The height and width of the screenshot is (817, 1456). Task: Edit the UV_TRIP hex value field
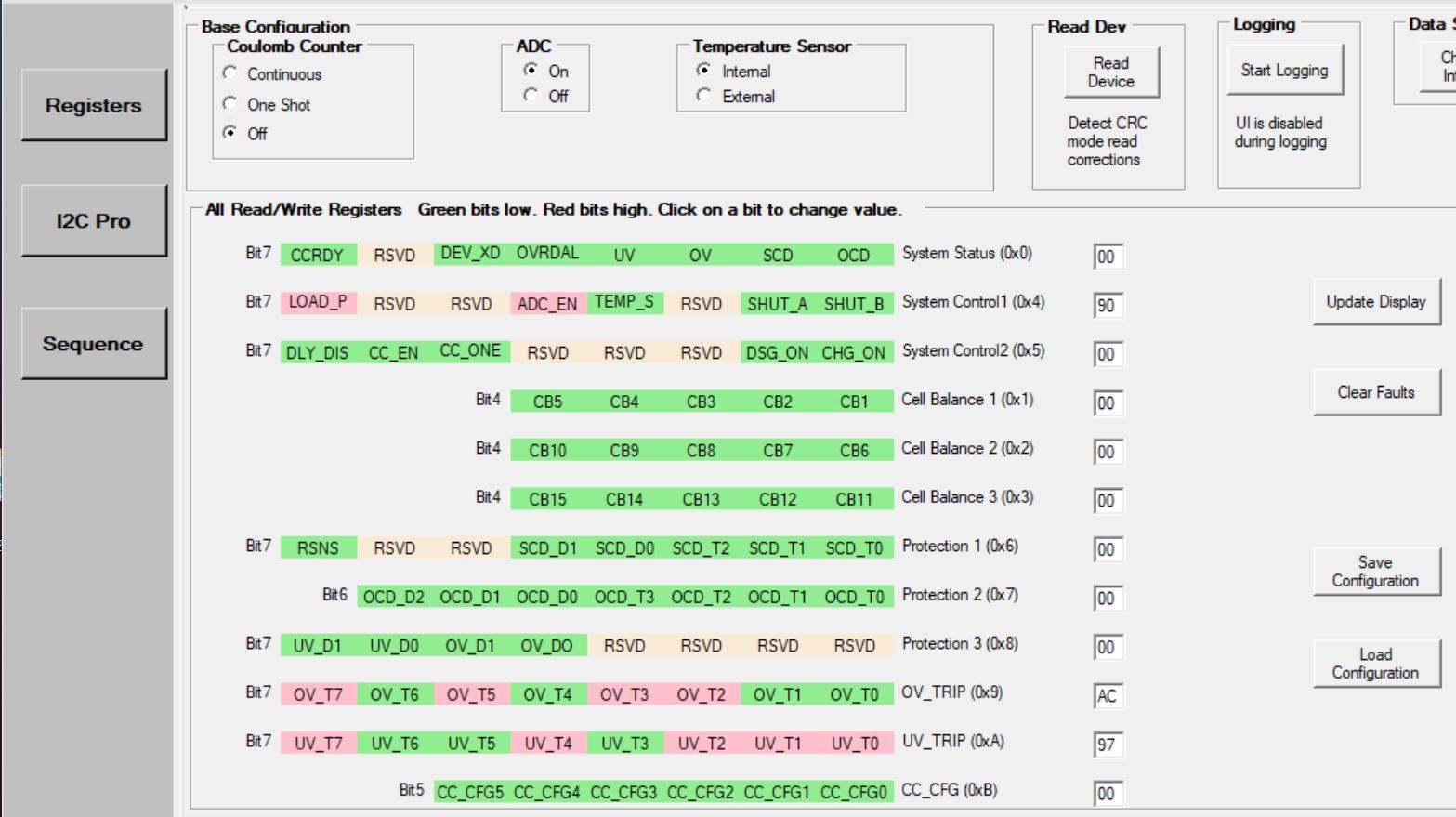[1108, 745]
